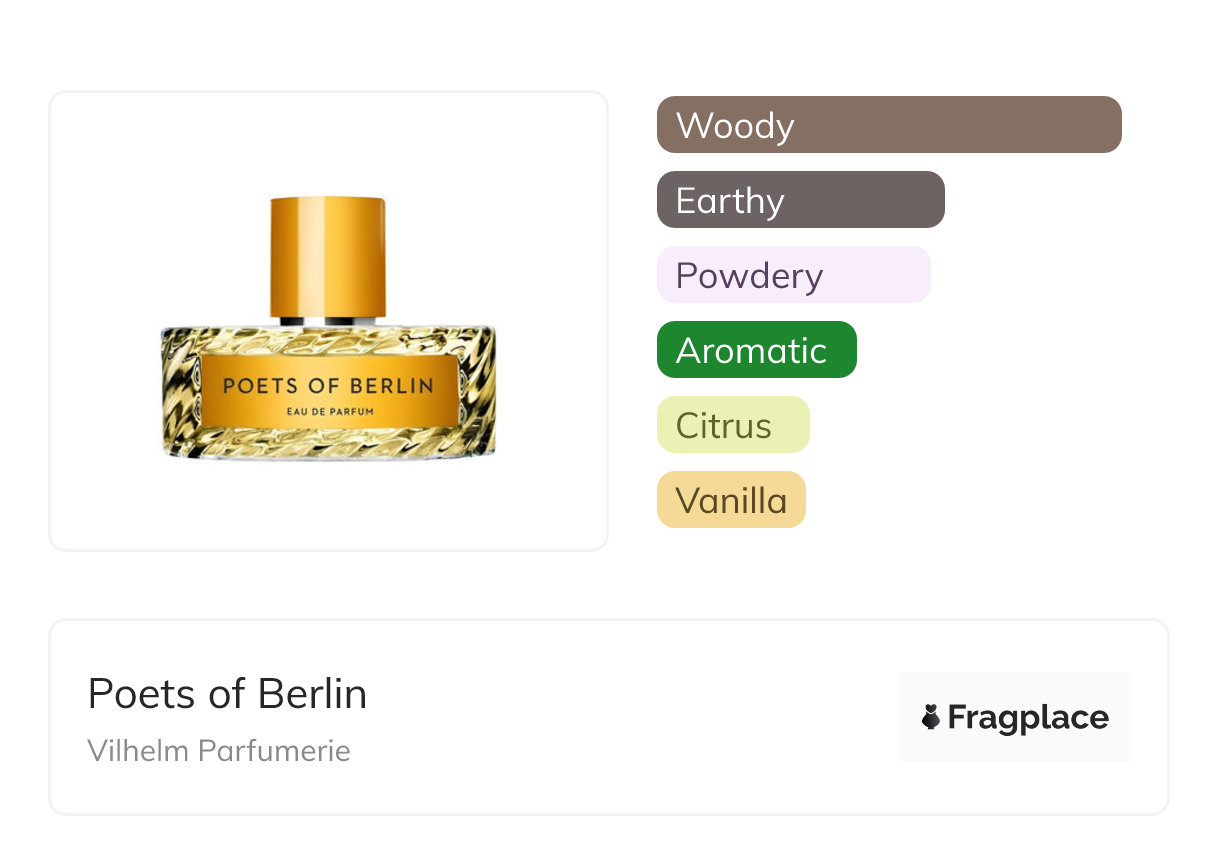Click the word Woody inside the bar
This screenshot has width=1218, height=864.
[735, 126]
